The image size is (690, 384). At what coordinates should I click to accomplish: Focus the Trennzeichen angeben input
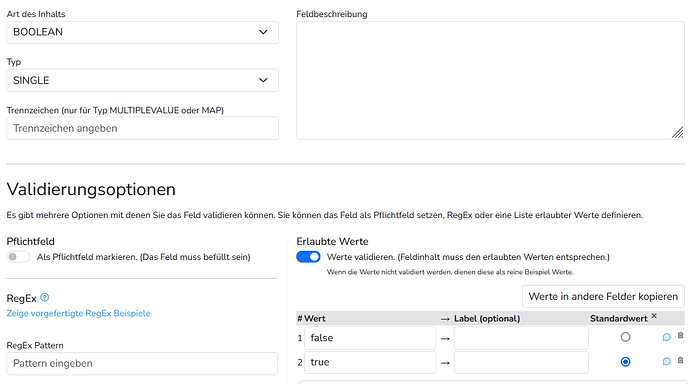142,128
